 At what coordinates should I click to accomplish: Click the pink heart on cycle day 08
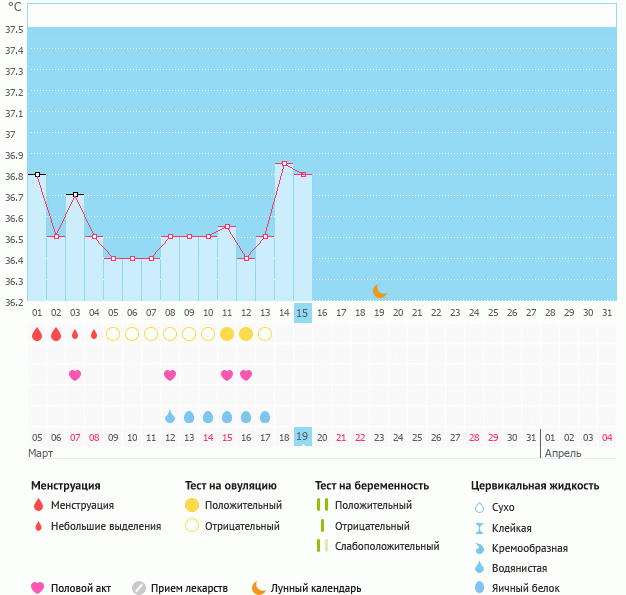[170, 375]
